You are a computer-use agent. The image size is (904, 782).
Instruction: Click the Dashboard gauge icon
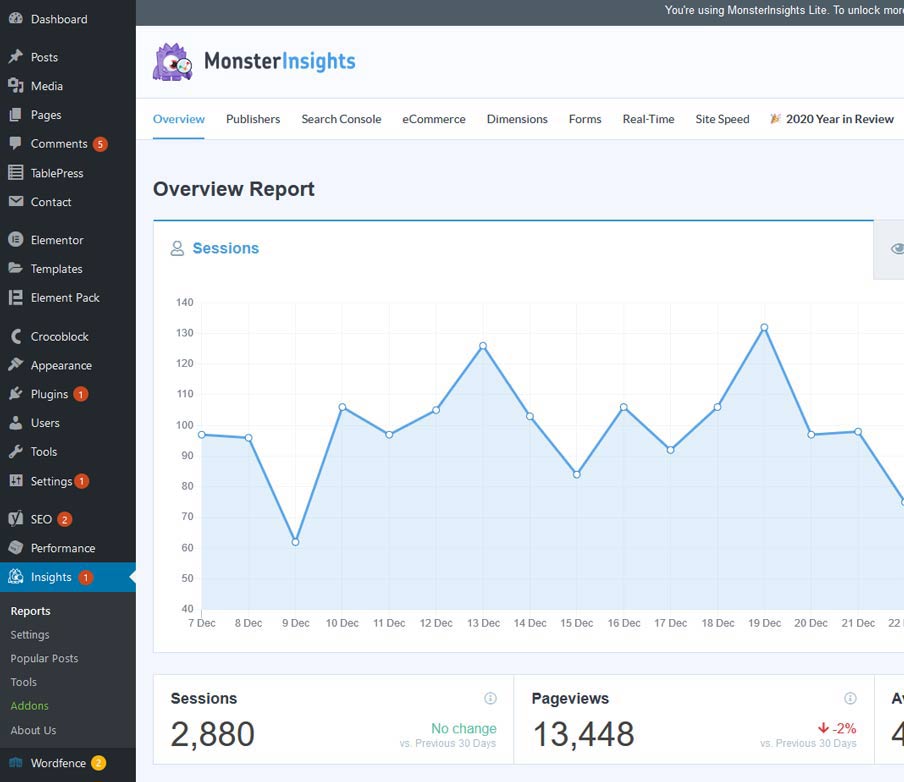pos(16,18)
